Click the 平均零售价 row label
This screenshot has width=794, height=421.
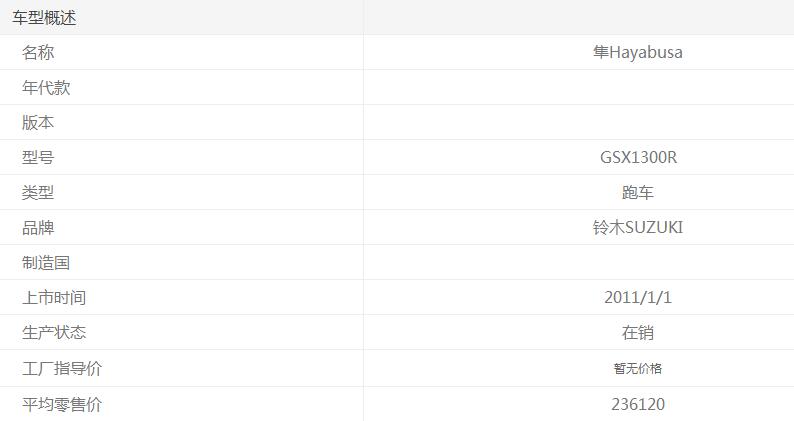(62, 405)
